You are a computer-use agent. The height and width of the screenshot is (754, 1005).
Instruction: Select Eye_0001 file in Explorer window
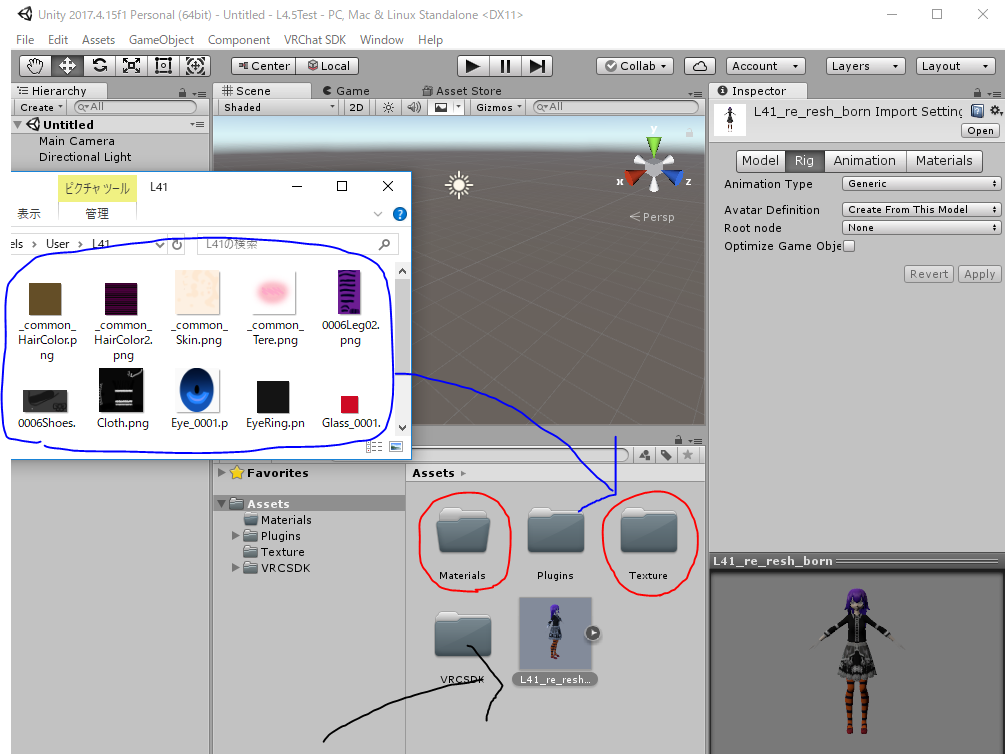(199, 399)
